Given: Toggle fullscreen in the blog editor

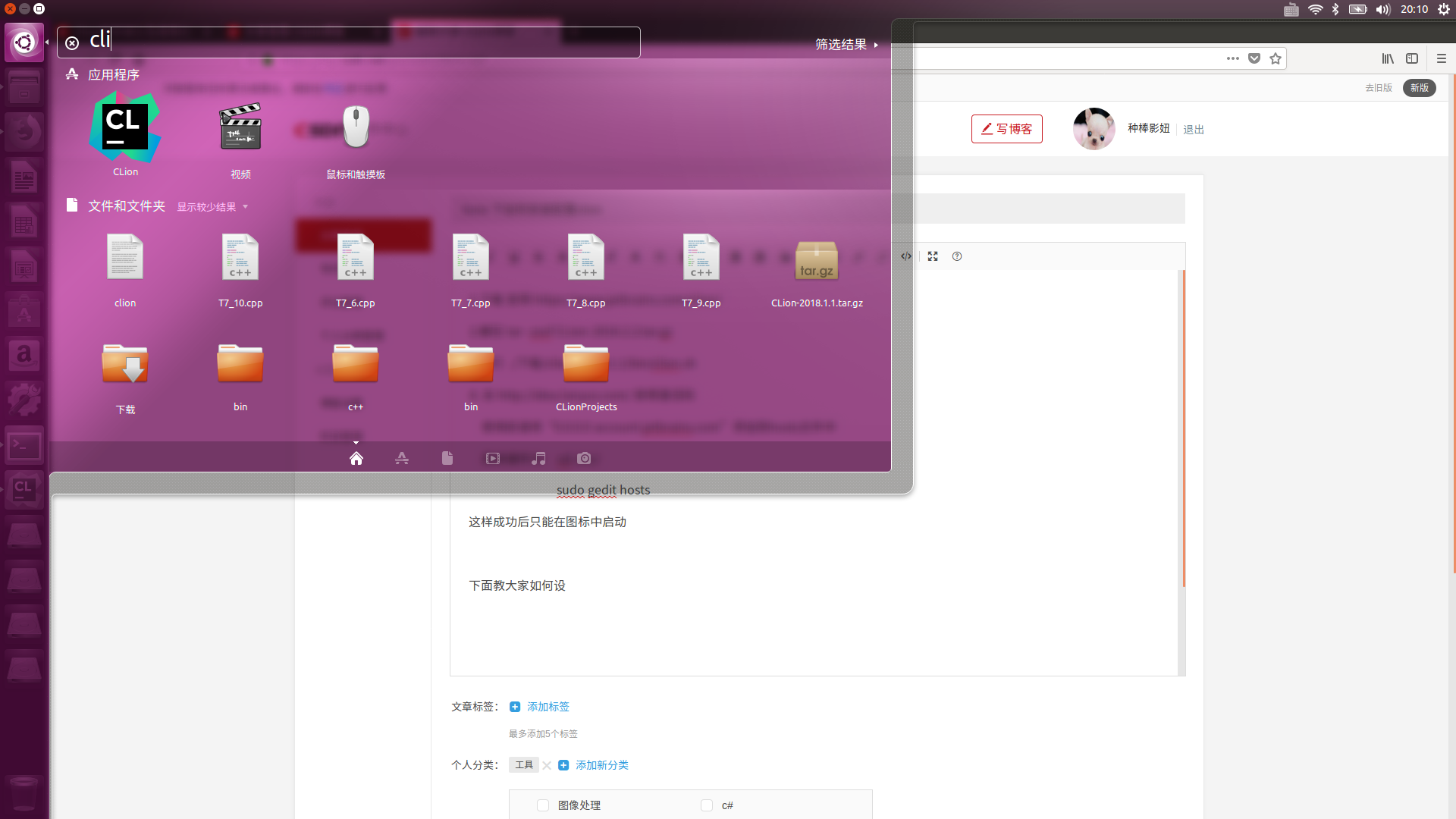Looking at the screenshot, I should click(x=933, y=256).
